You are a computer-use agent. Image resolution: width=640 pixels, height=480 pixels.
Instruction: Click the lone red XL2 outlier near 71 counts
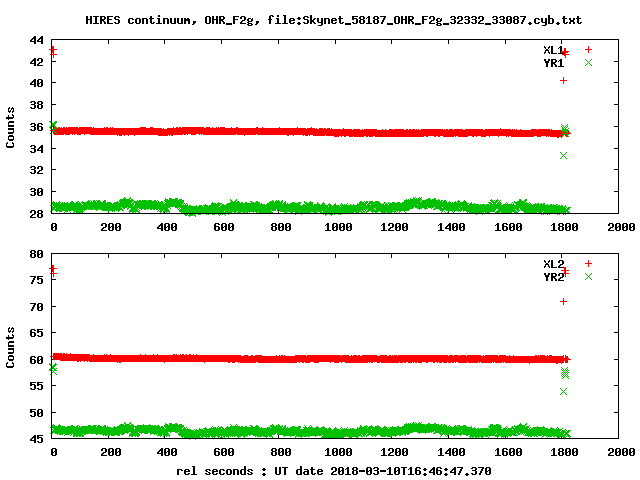tap(563, 302)
